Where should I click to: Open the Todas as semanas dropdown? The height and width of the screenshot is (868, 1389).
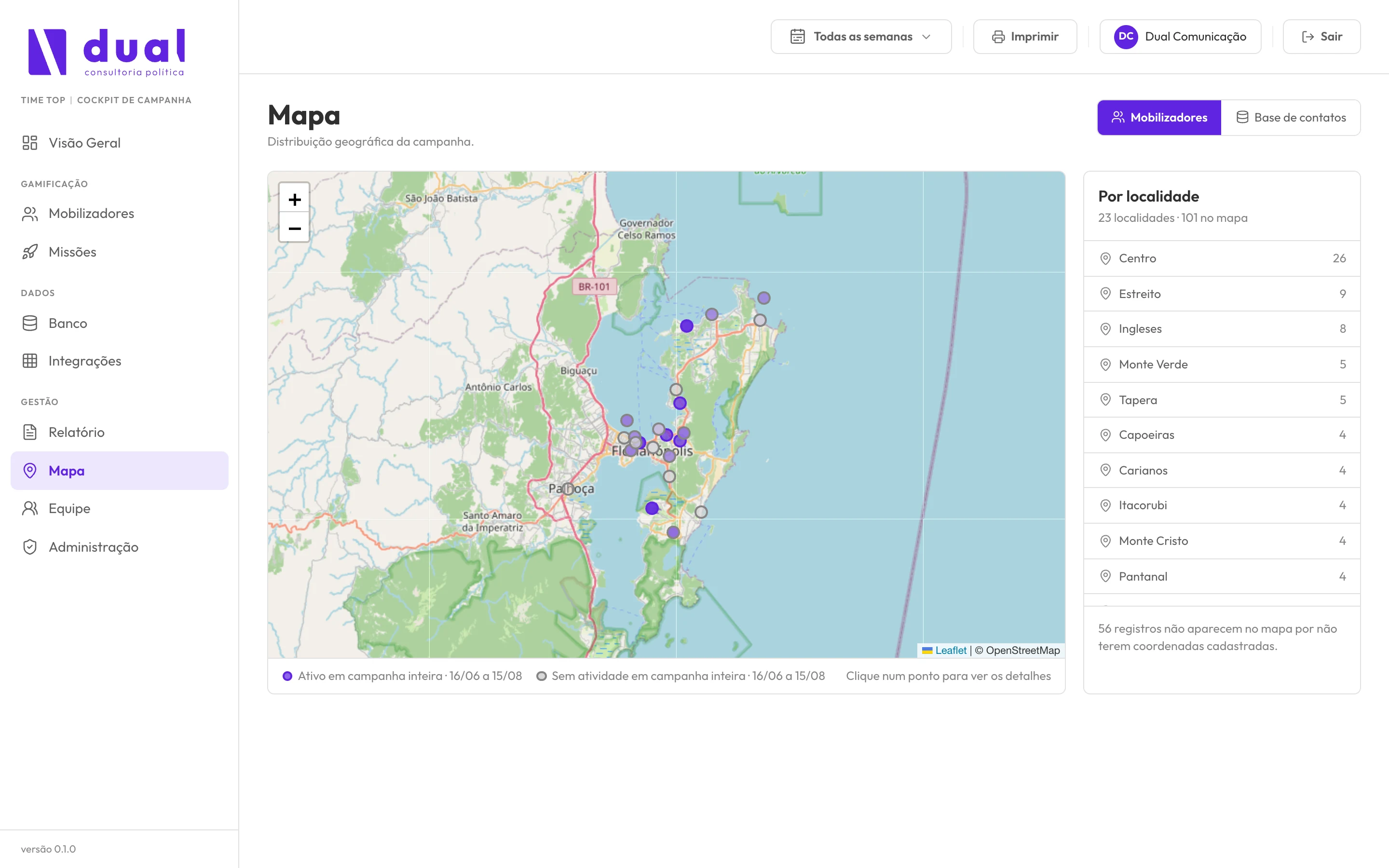pos(861,37)
